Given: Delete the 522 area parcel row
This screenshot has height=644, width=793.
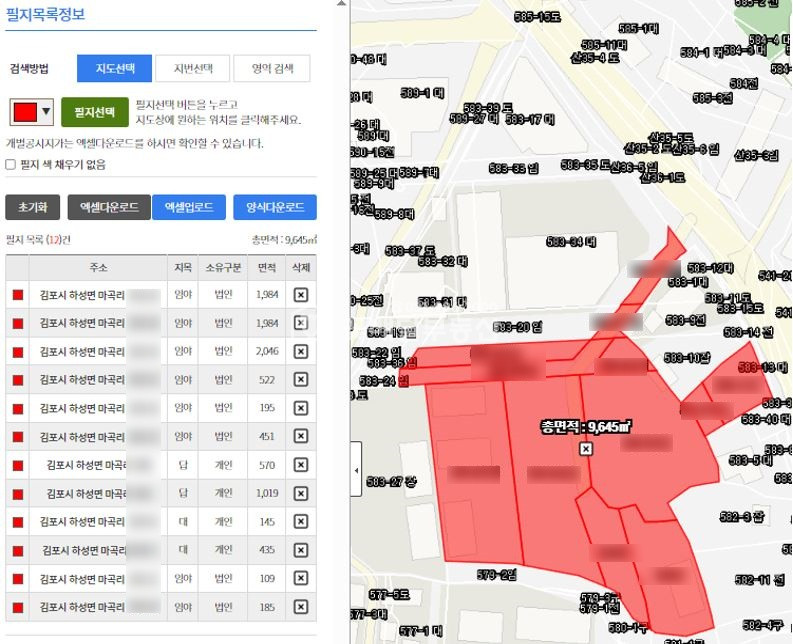Looking at the screenshot, I should click(301, 379).
